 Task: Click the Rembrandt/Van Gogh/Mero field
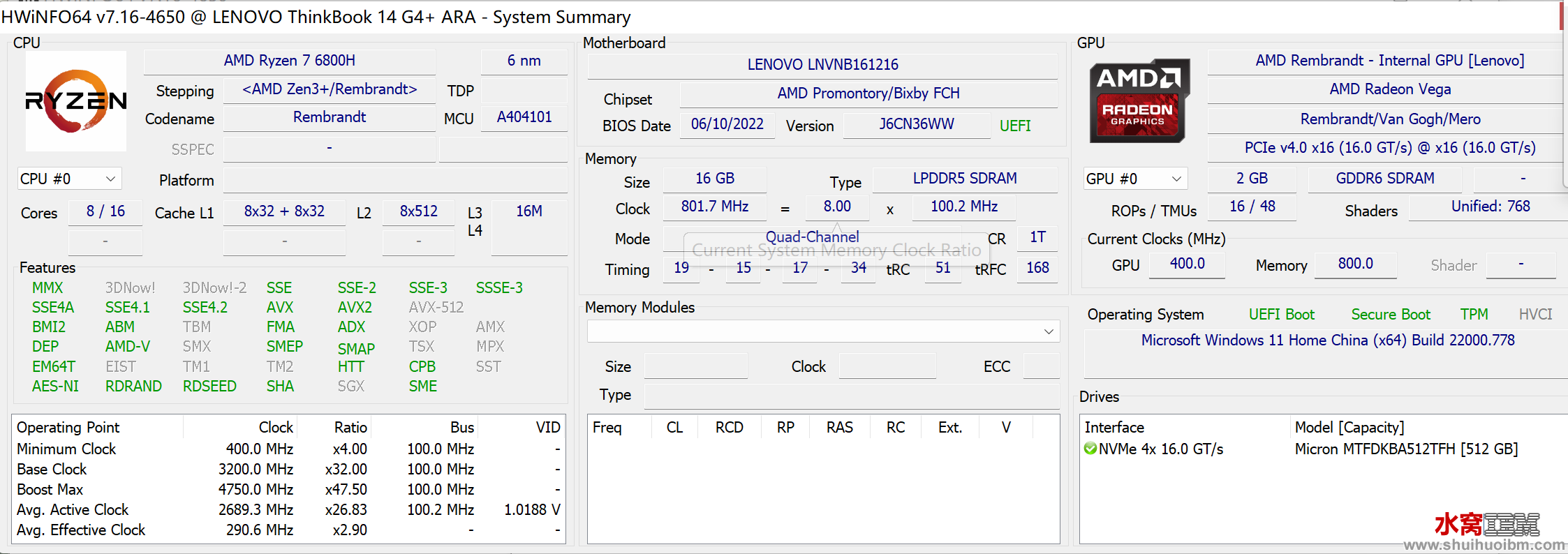point(1389,119)
